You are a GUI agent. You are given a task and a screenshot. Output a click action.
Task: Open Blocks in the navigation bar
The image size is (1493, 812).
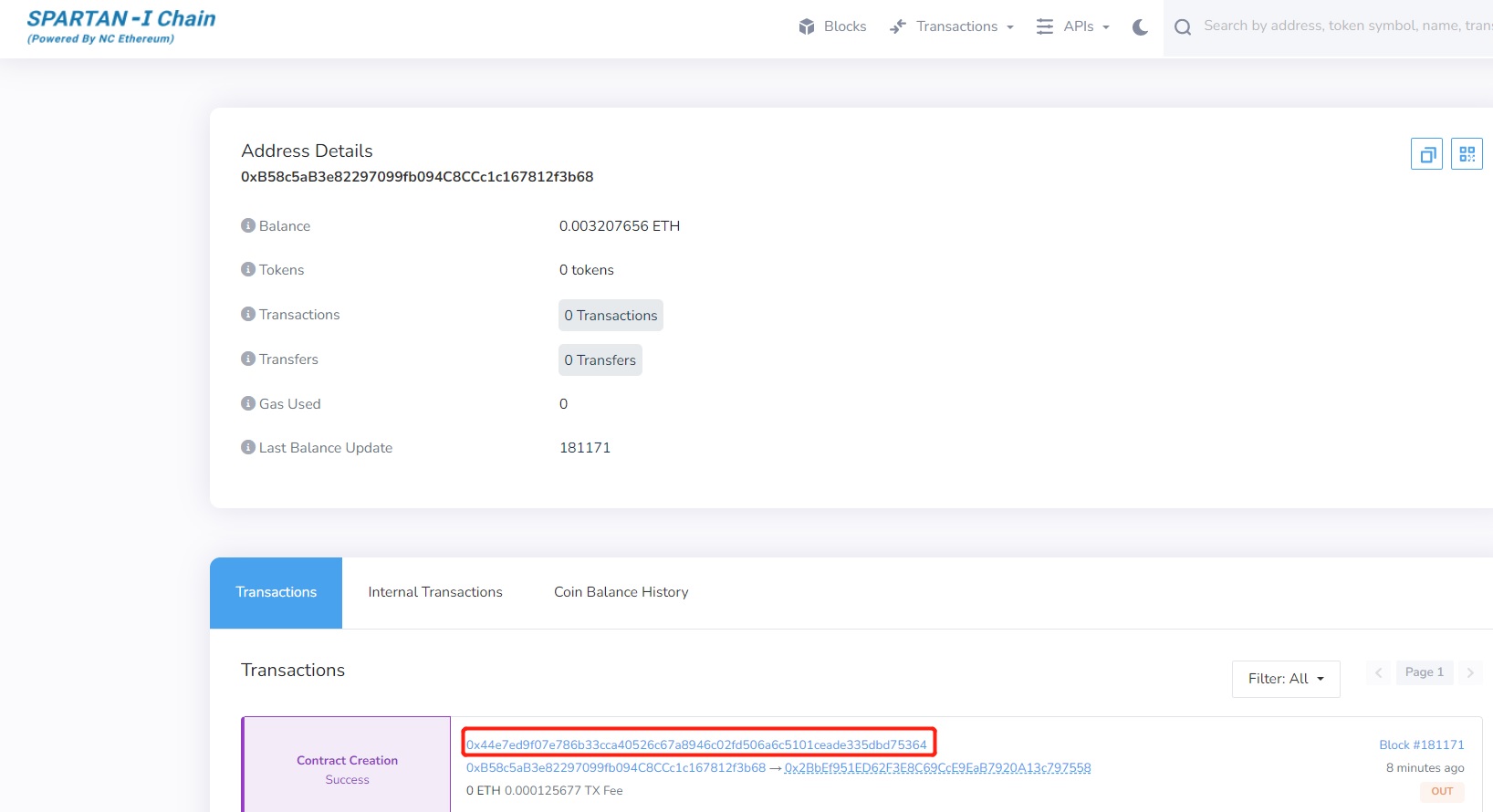click(x=832, y=26)
